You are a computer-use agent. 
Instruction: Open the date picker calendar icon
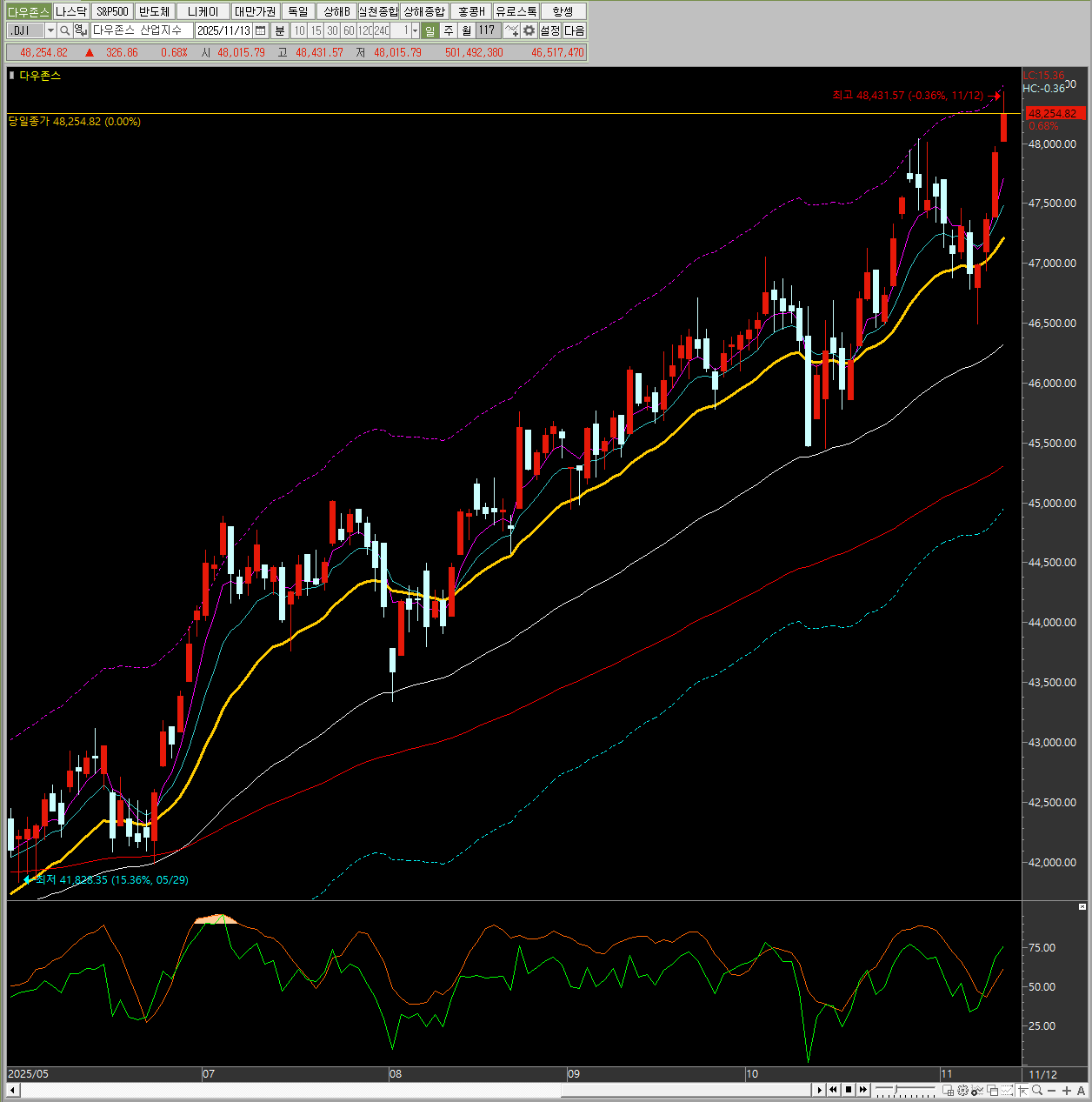tap(260, 30)
